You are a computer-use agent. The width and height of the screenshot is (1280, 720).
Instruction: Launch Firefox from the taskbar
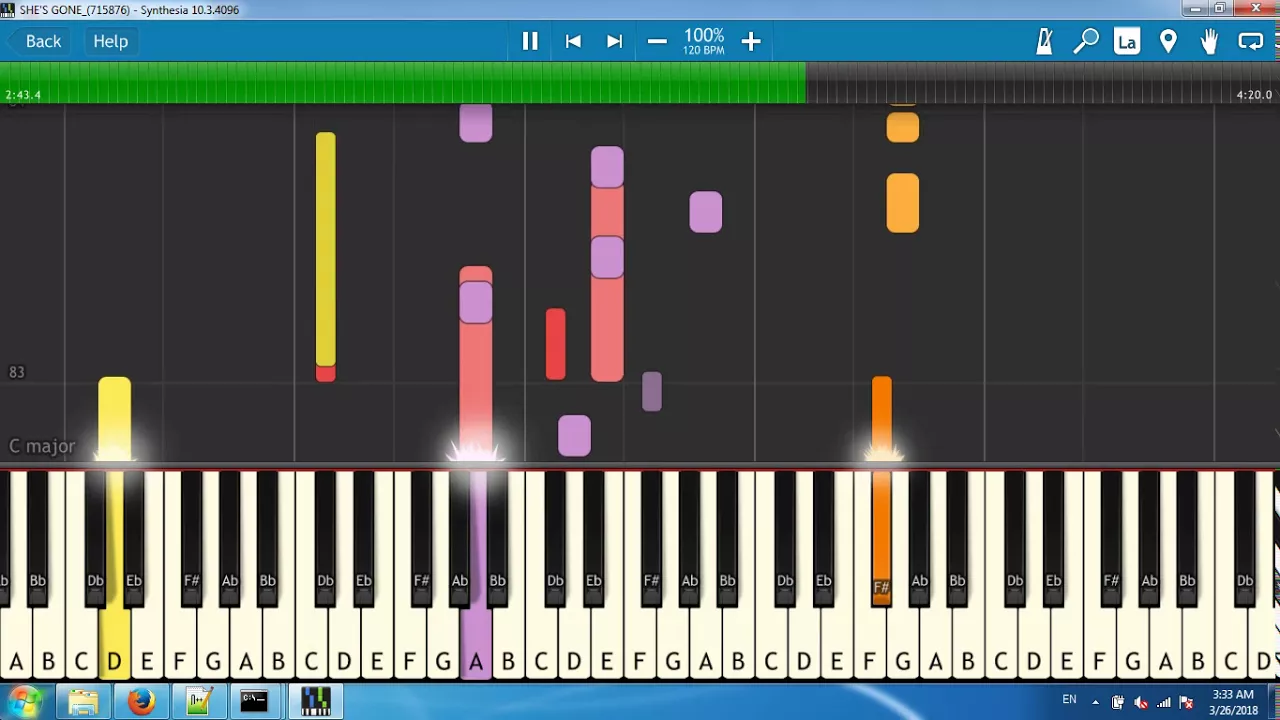coord(141,701)
